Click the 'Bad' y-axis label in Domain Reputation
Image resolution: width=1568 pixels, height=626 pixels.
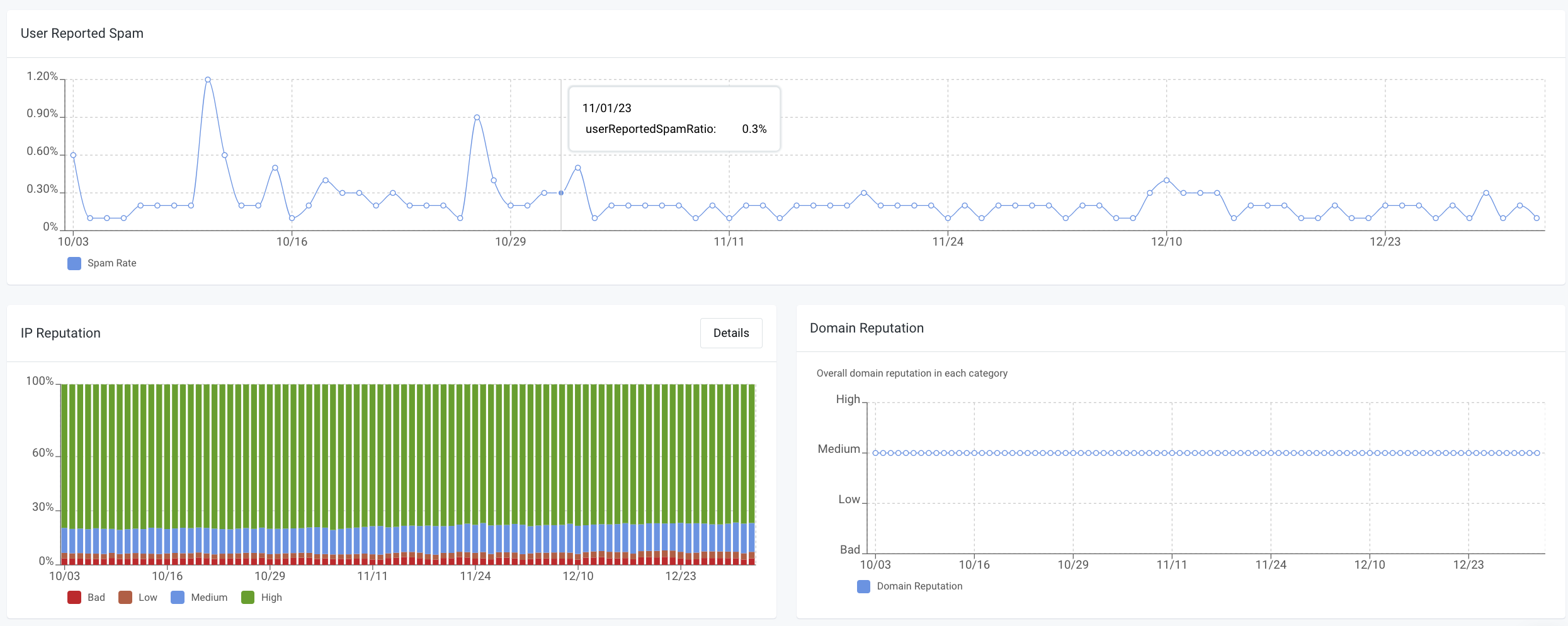(850, 550)
